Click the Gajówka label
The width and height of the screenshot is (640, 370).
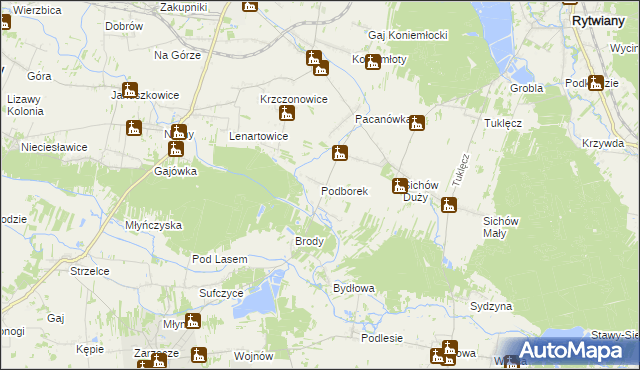pos(176,171)
